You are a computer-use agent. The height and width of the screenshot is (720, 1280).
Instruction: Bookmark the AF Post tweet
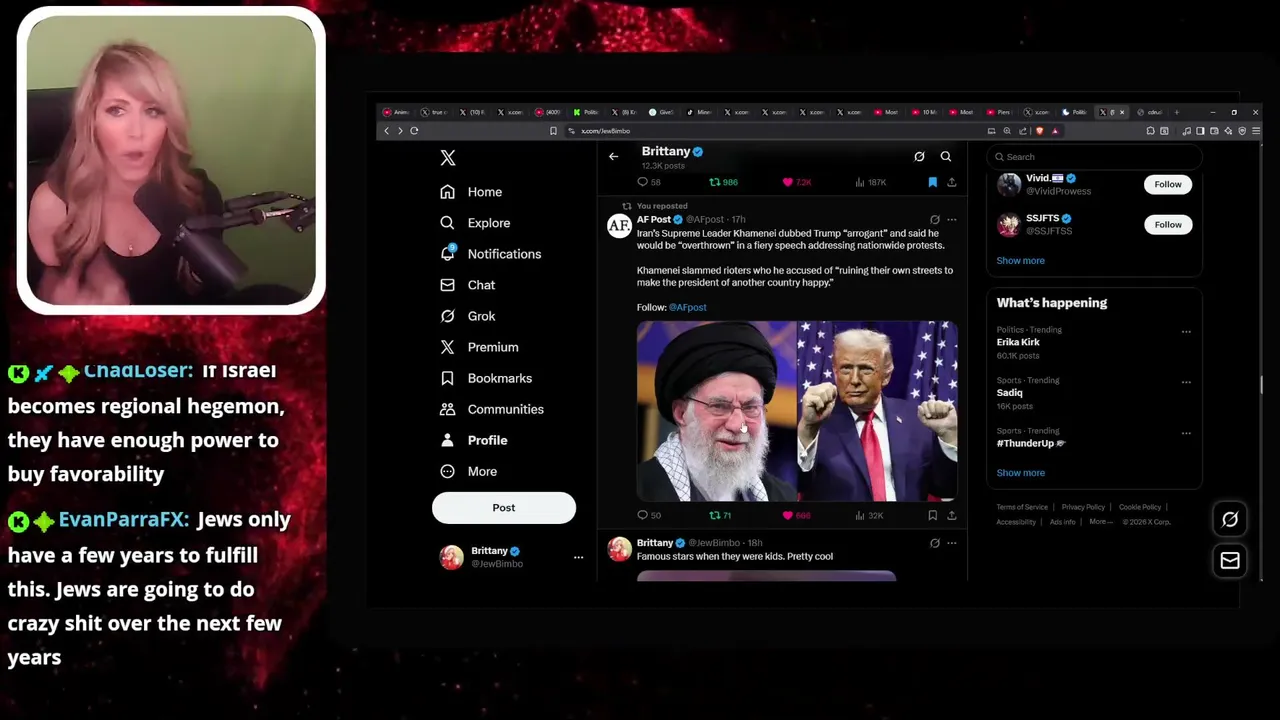point(932,515)
